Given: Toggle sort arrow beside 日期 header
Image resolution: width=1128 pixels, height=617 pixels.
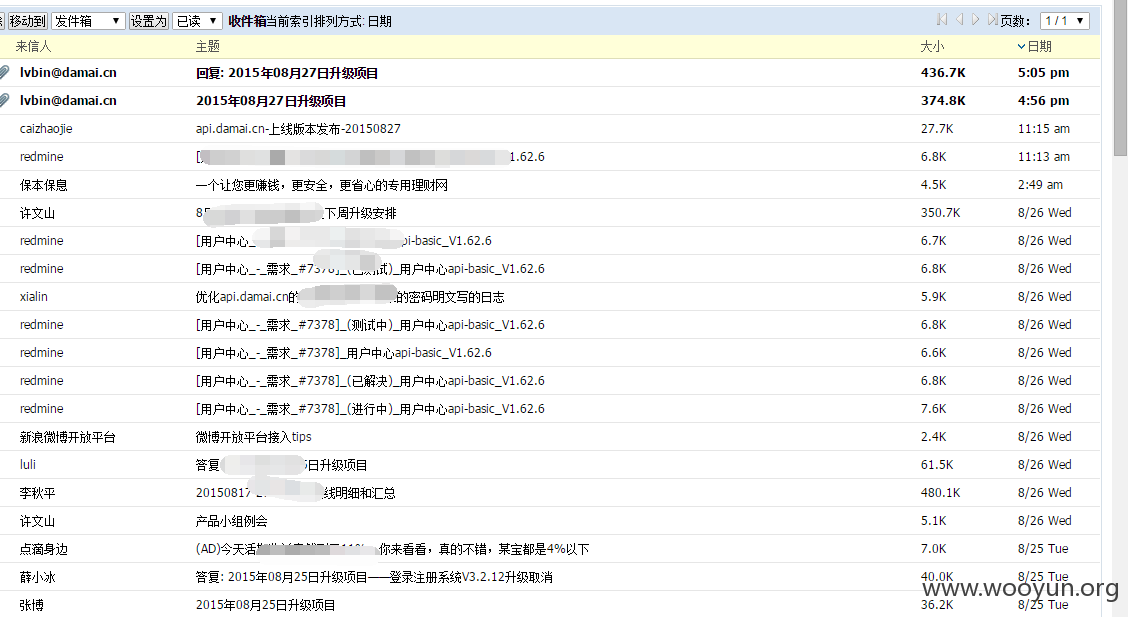Looking at the screenshot, I should [1021, 47].
